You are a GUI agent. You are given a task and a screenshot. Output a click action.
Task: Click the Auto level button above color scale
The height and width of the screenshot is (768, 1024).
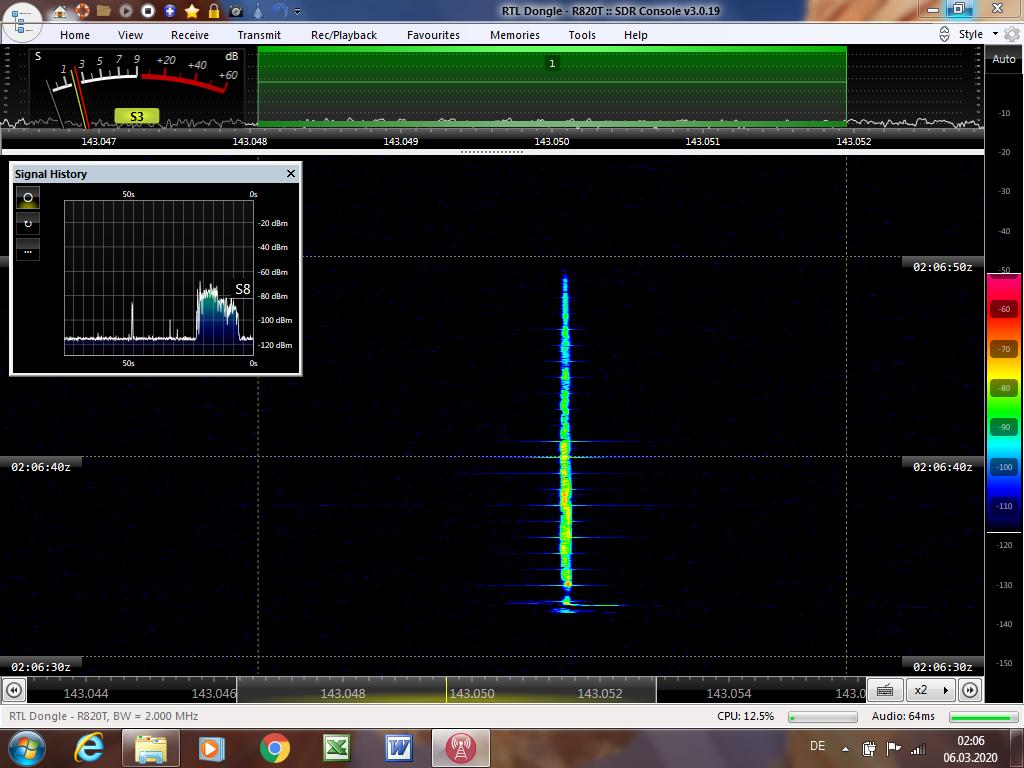pyautogui.click(x=1004, y=59)
